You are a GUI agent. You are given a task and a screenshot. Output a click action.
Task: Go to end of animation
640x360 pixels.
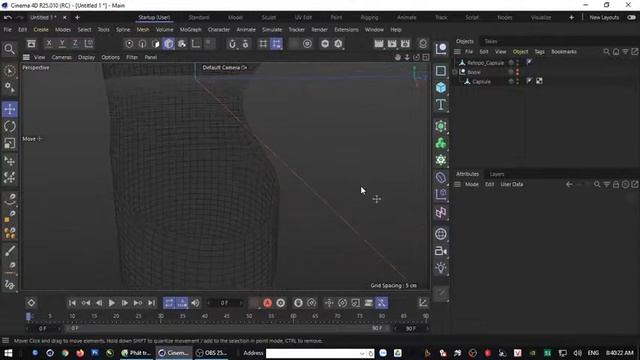click(x=151, y=303)
